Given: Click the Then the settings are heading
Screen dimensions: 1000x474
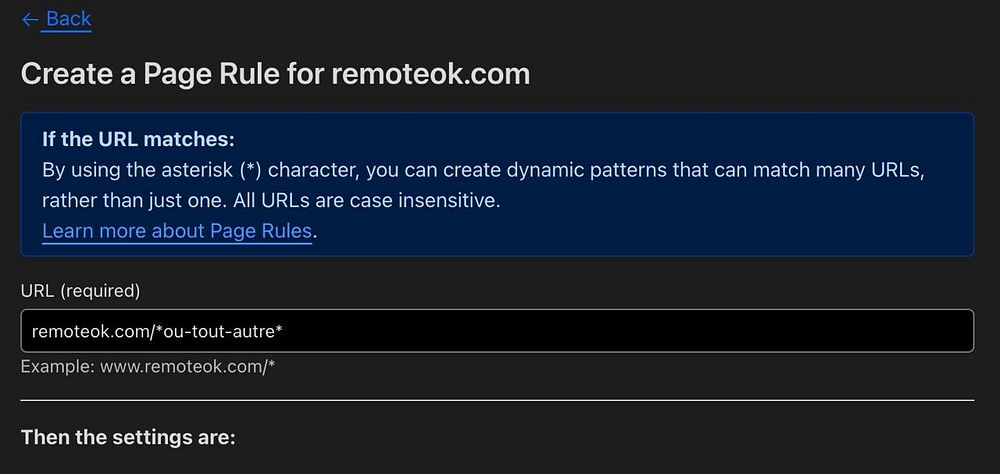Looking at the screenshot, I should tap(128, 438).
